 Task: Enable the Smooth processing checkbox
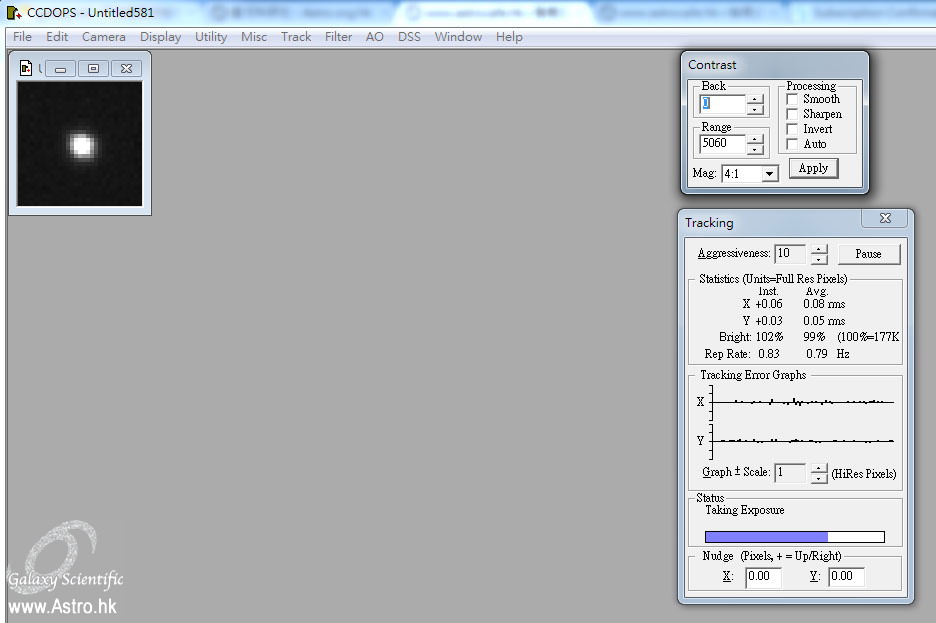[x=792, y=100]
